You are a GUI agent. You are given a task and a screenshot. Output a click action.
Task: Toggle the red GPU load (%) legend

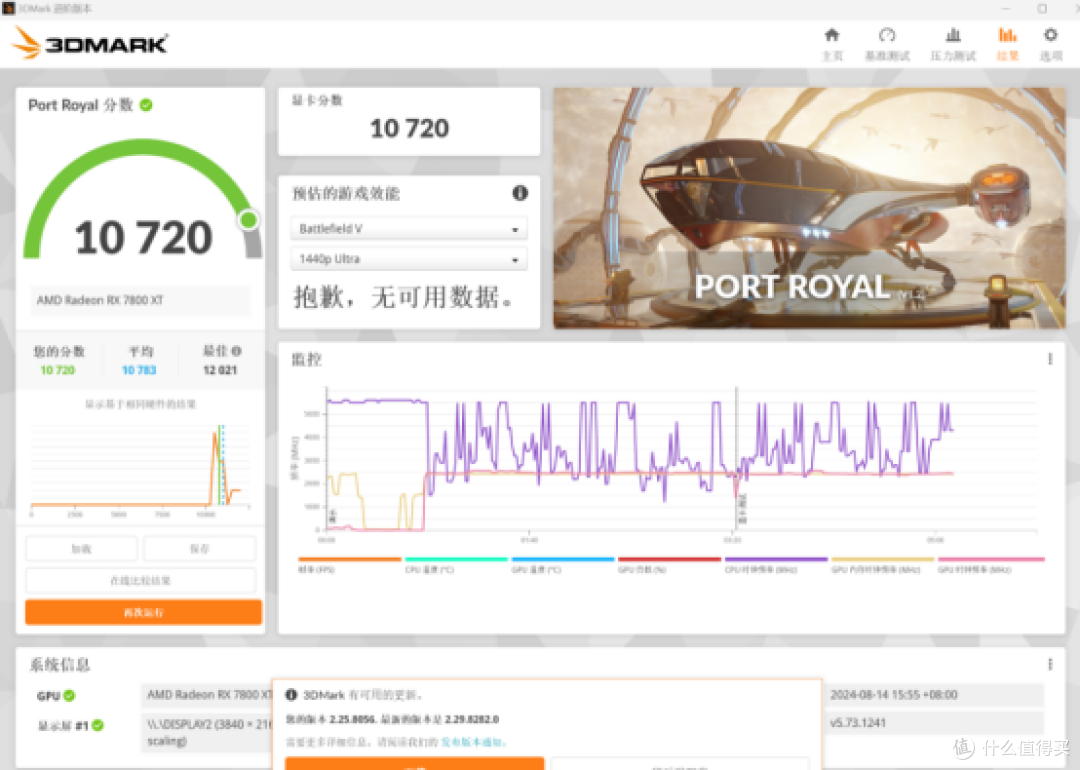click(x=669, y=564)
